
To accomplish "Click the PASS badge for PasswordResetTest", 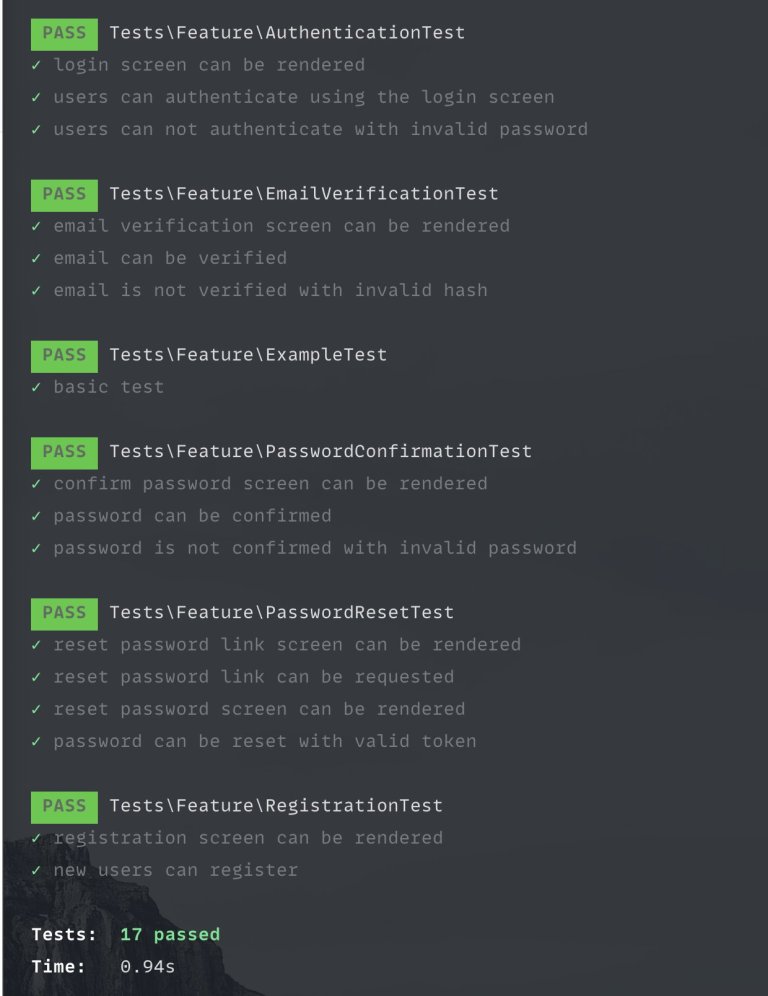I will (x=64, y=613).
